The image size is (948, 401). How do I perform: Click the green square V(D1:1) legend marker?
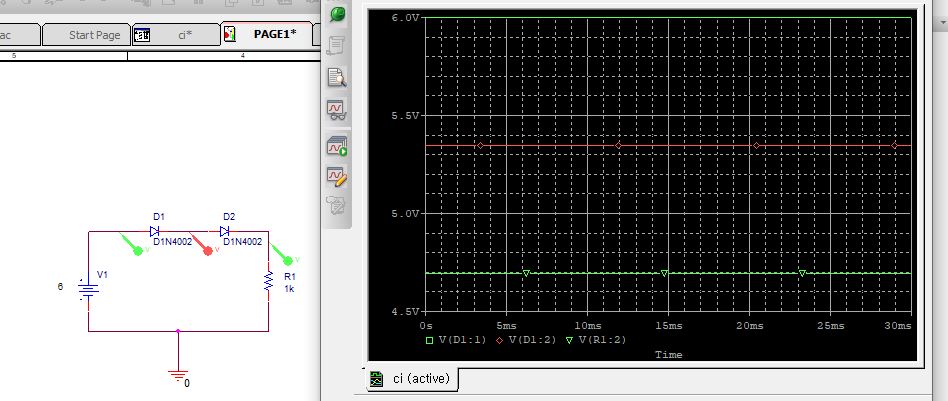click(x=430, y=341)
